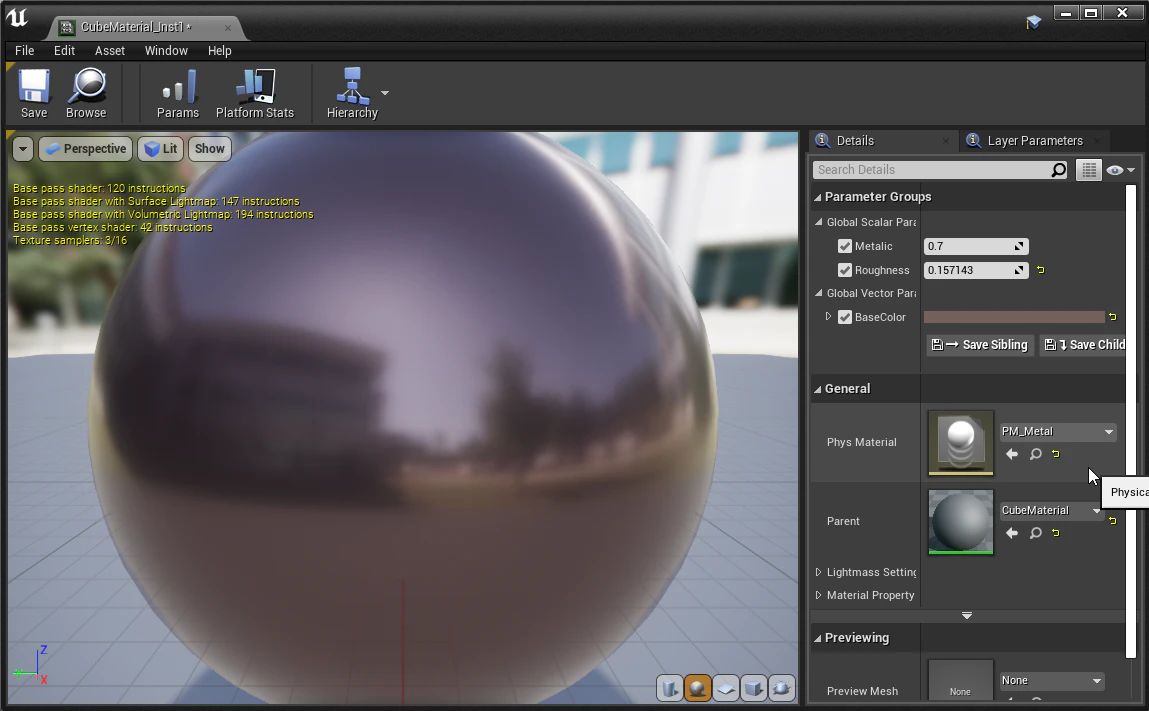Image resolution: width=1149 pixels, height=711 pixels.
Task: Switch to the Layer Parameters tab
Action: [x=1033, y=141]
